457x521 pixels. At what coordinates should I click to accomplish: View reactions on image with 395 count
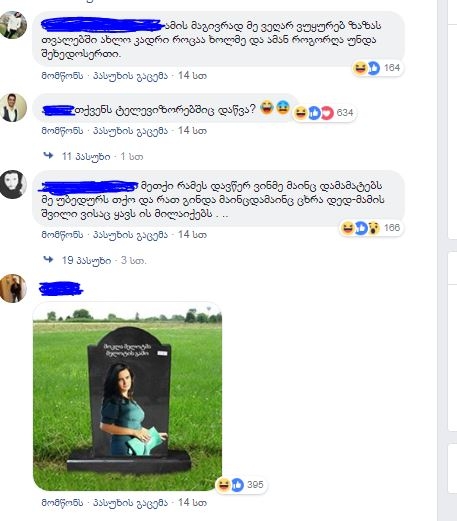pyautogui.click(x=240, y=485)
